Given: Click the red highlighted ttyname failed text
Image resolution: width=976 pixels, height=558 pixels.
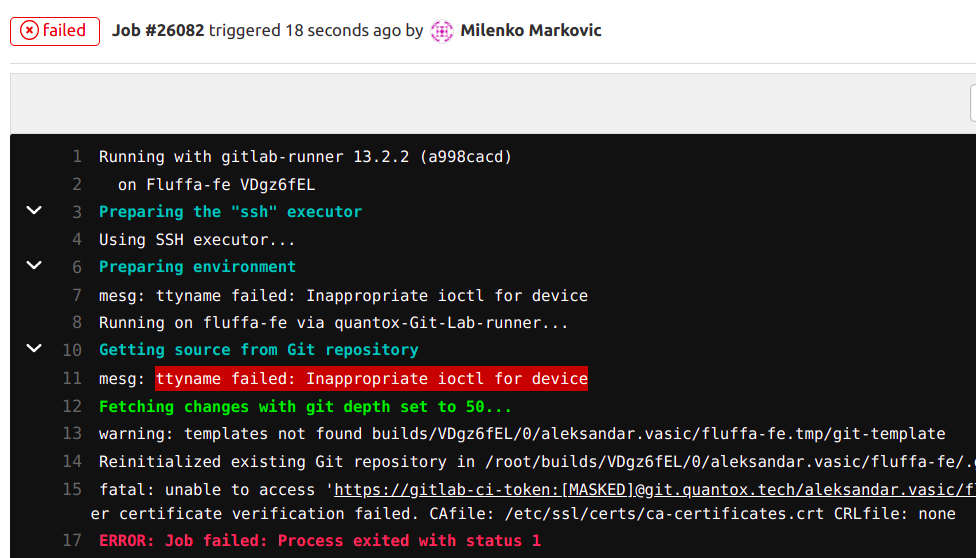Looking at the screenshot, I should [371, 379].
